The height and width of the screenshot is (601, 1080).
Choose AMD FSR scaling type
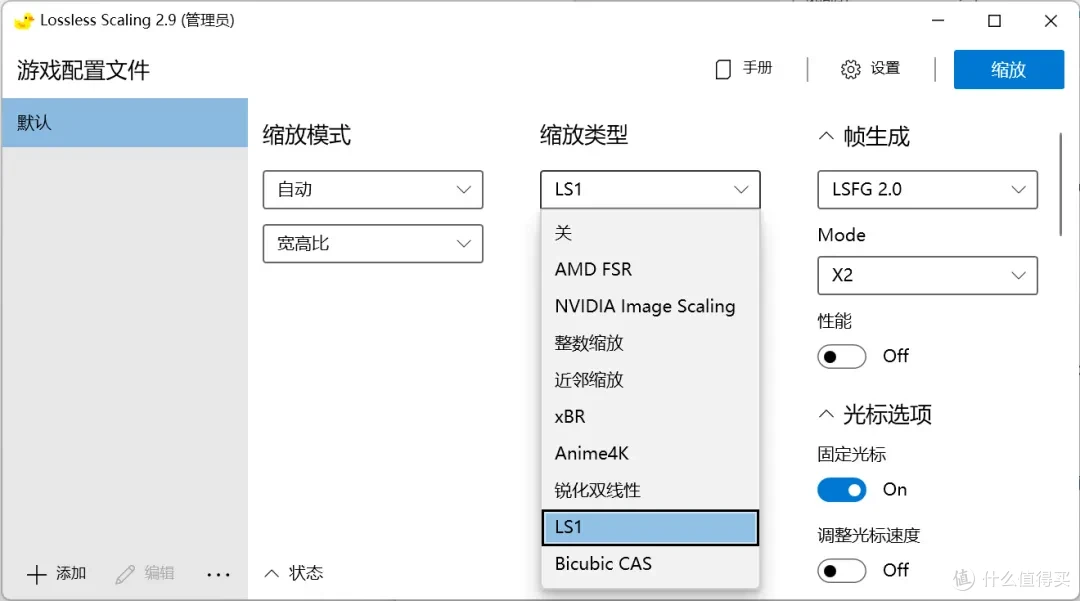tap(650, 269)
